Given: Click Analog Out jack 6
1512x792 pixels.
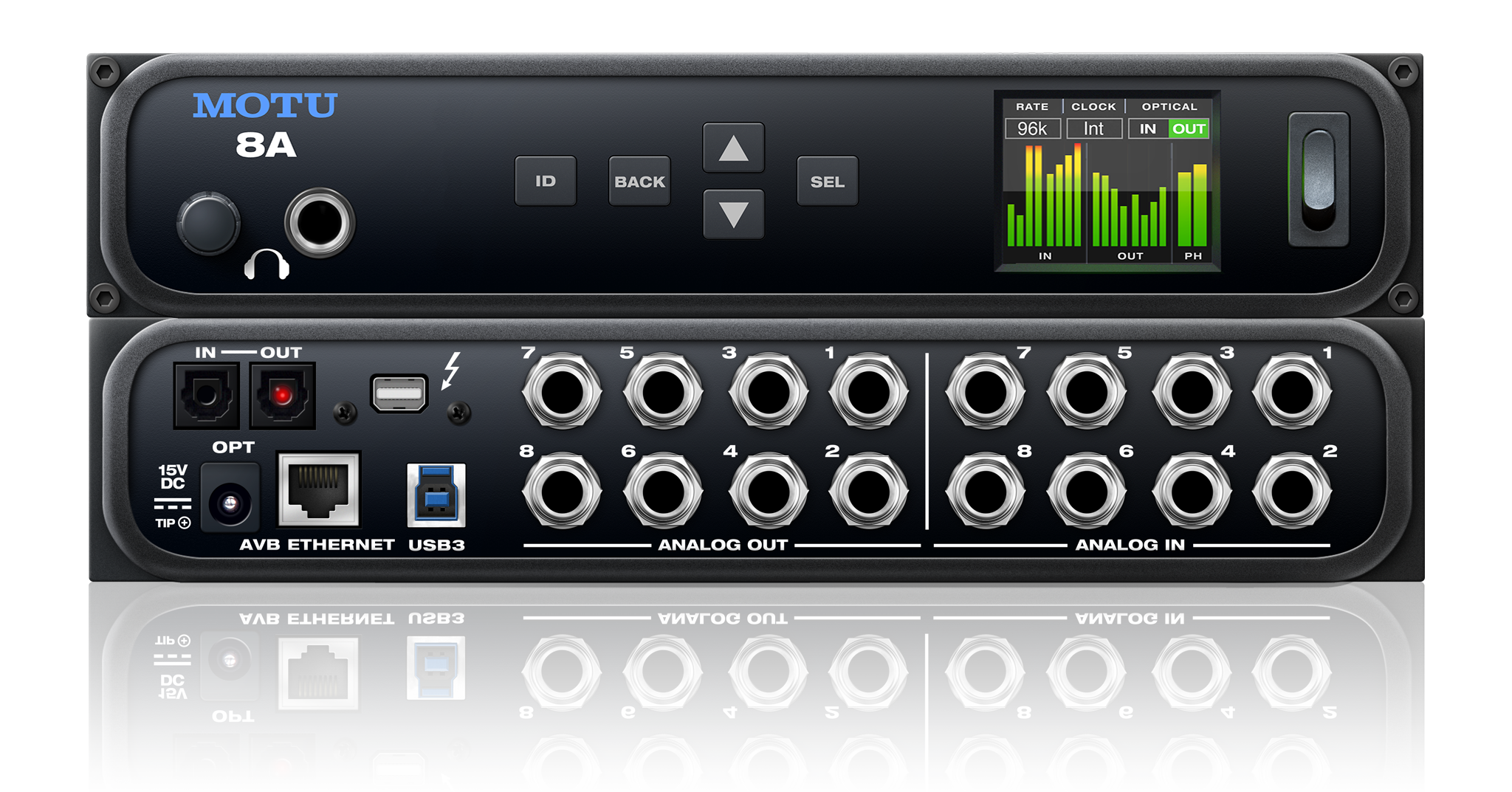Looking at the screenshot, I should [662, 491].
